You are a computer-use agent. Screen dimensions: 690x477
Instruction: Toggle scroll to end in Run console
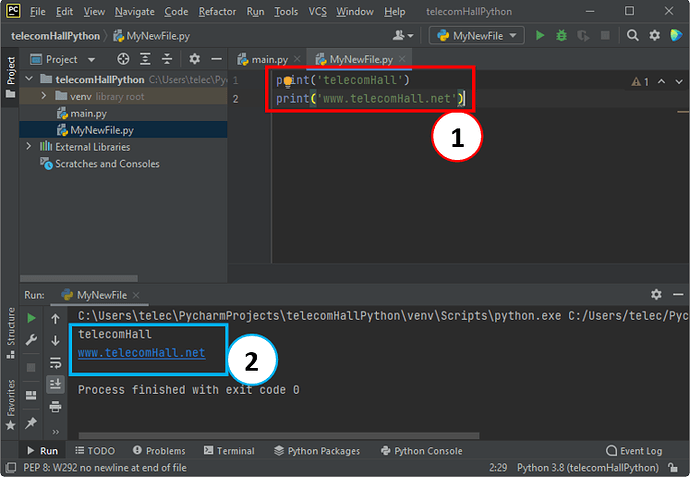pyautogui.click(x=55, y=384)
